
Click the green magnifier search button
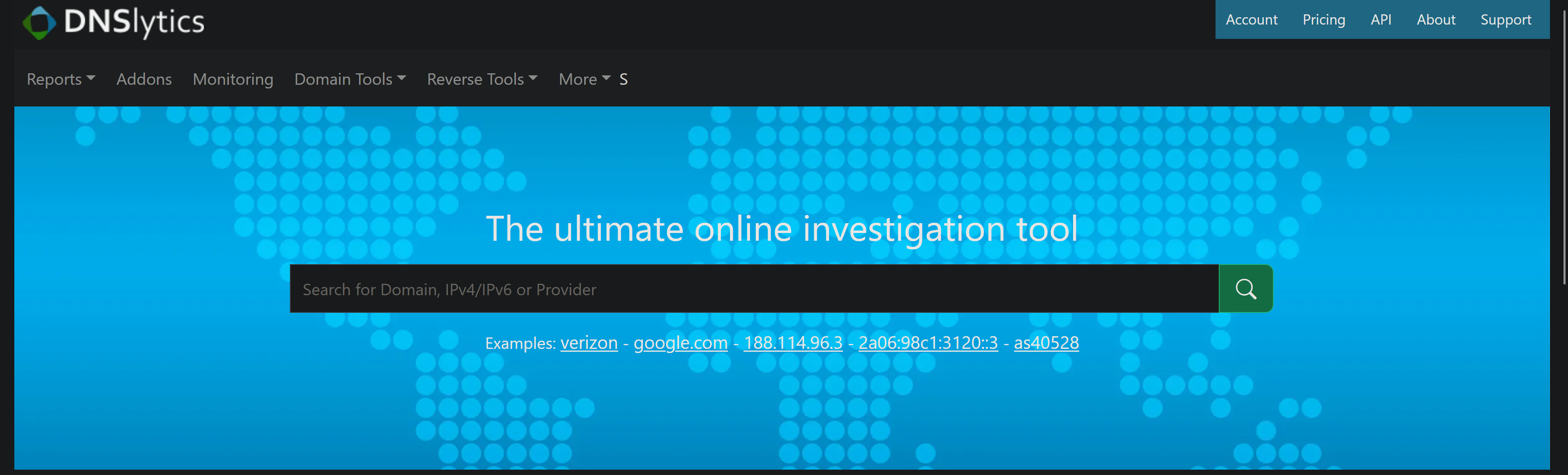[1245, 289]
